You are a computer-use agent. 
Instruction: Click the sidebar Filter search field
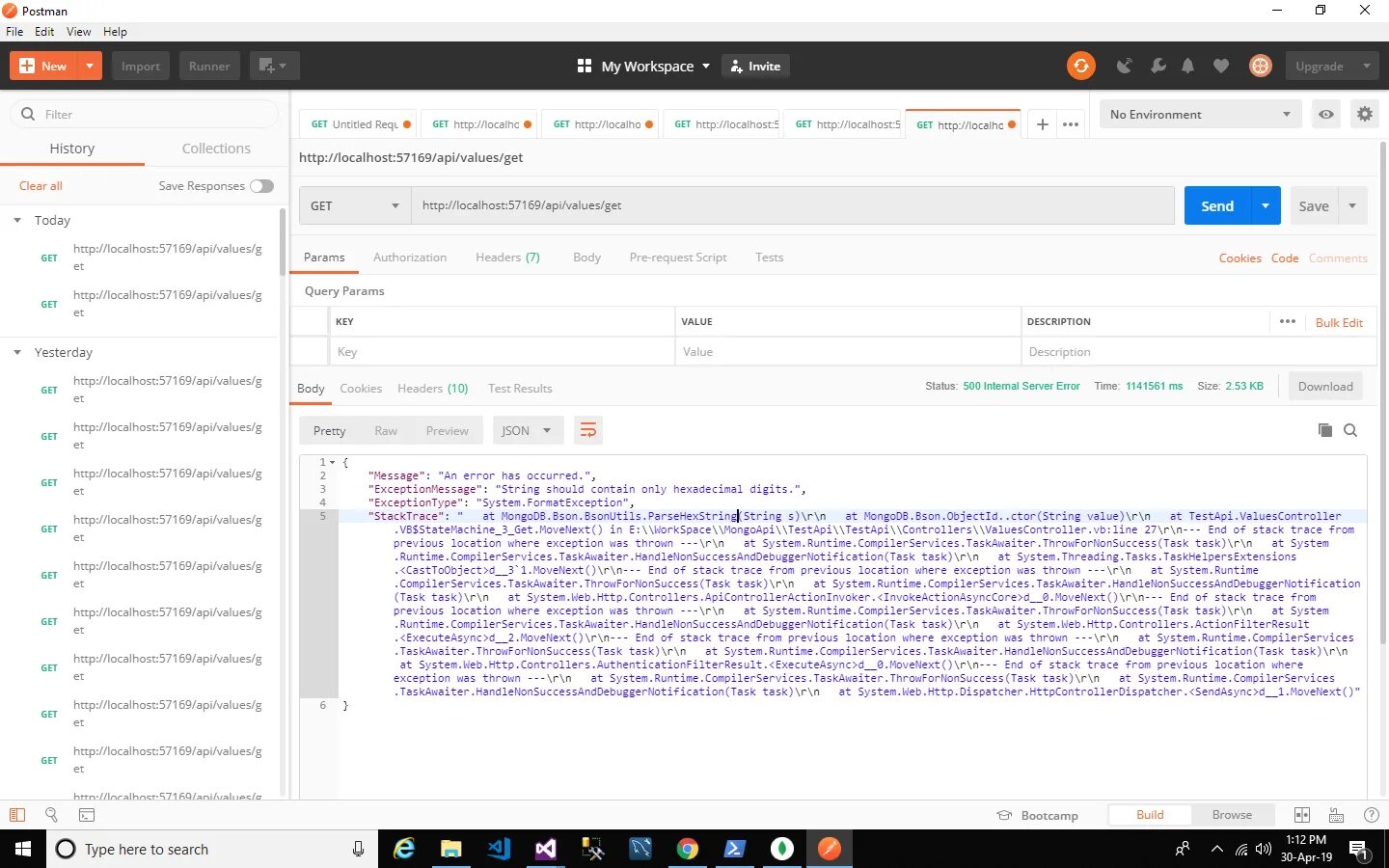[x=144, y=114]
